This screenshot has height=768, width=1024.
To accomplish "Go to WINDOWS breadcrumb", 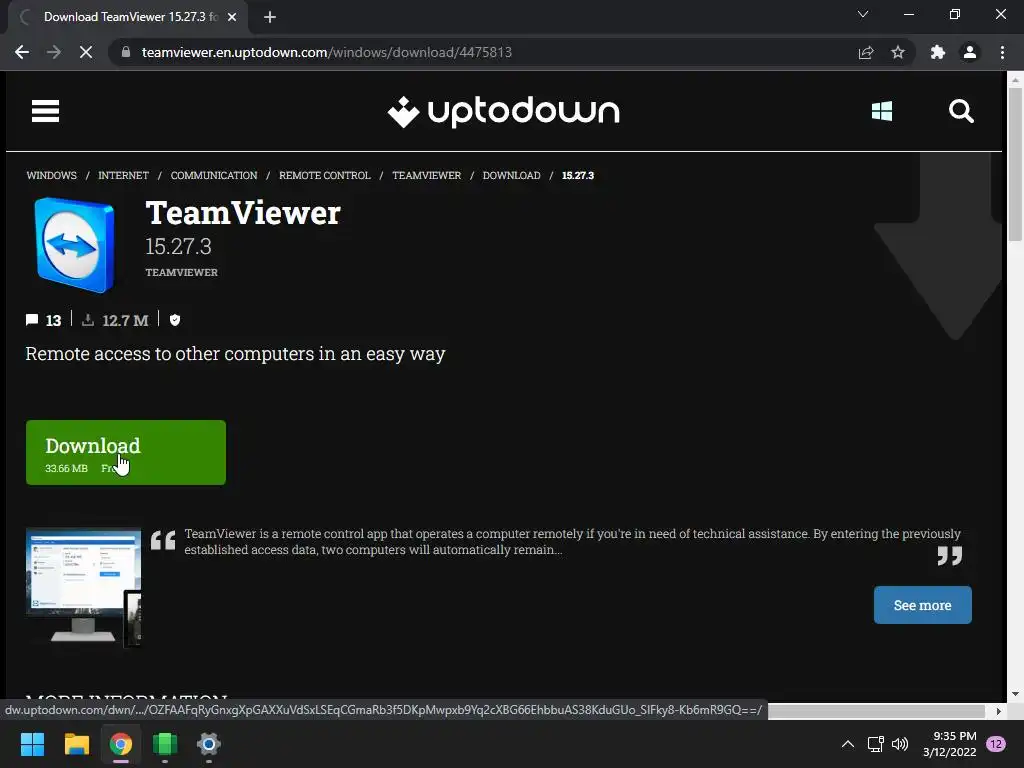I will (52, 176).
